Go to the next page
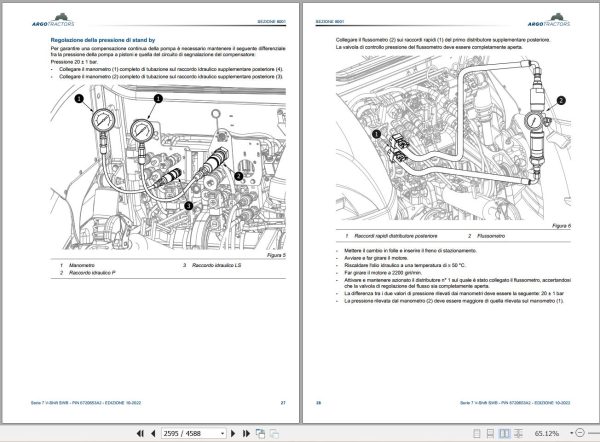The height and width of the screenshot is (442, 600). (233, 434)
